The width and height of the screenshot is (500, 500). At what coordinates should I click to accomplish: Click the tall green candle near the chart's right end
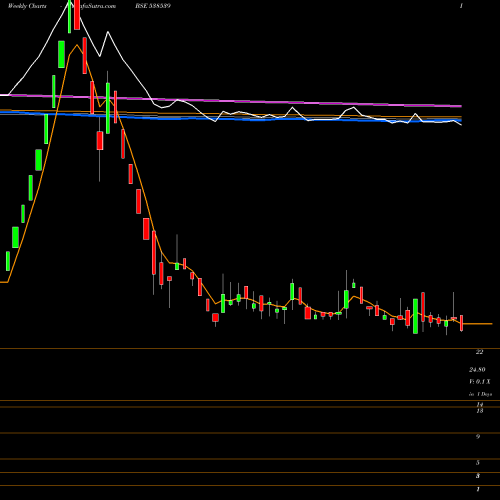(415, 316)
